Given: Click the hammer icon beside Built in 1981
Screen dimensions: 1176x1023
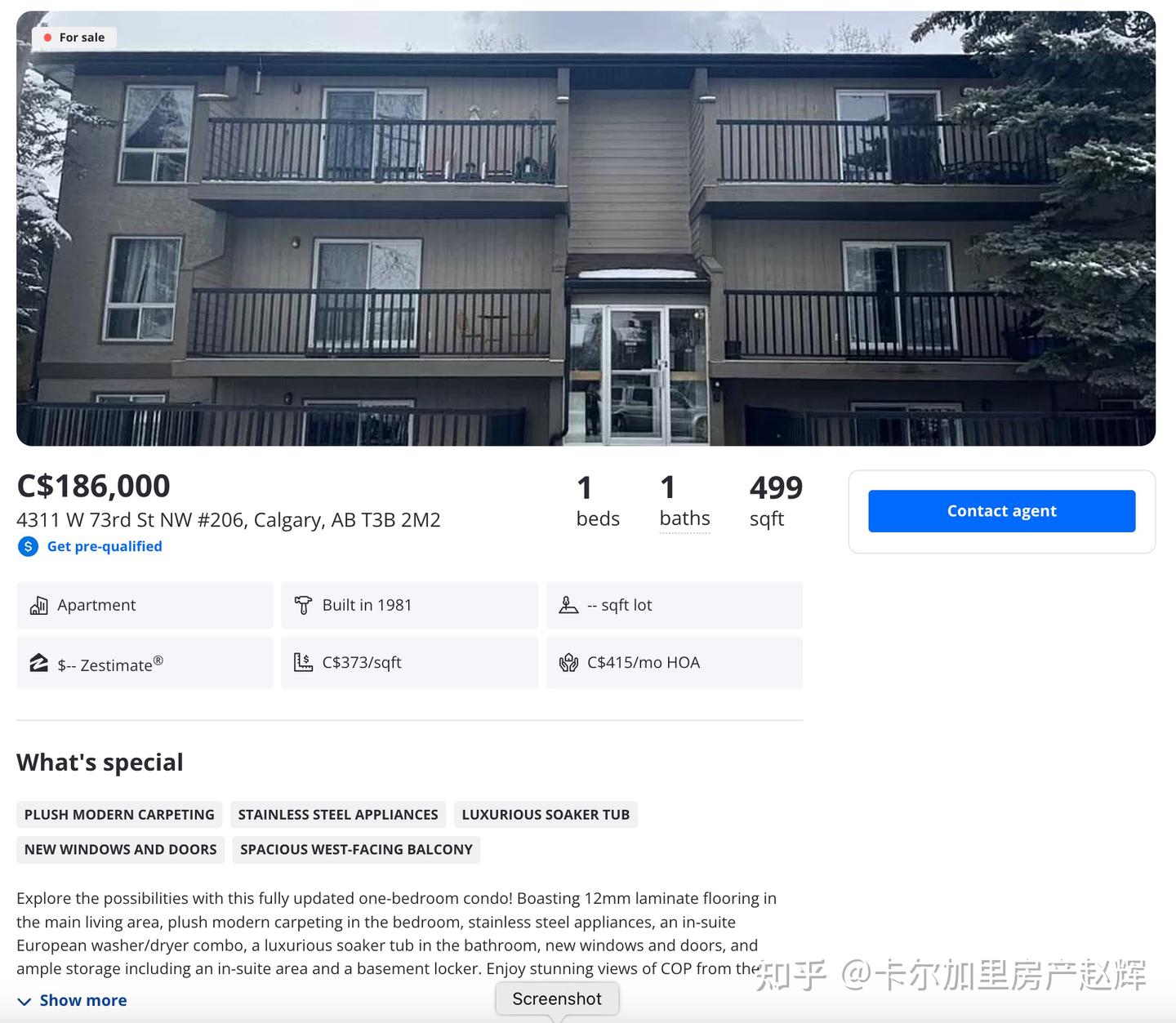Looking at the screenshot, I should 303,605.
